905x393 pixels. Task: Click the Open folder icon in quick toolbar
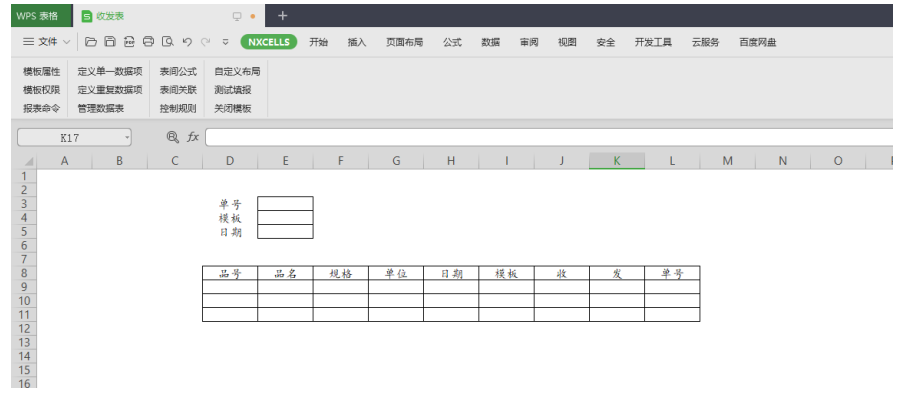[x=91, y=42]
